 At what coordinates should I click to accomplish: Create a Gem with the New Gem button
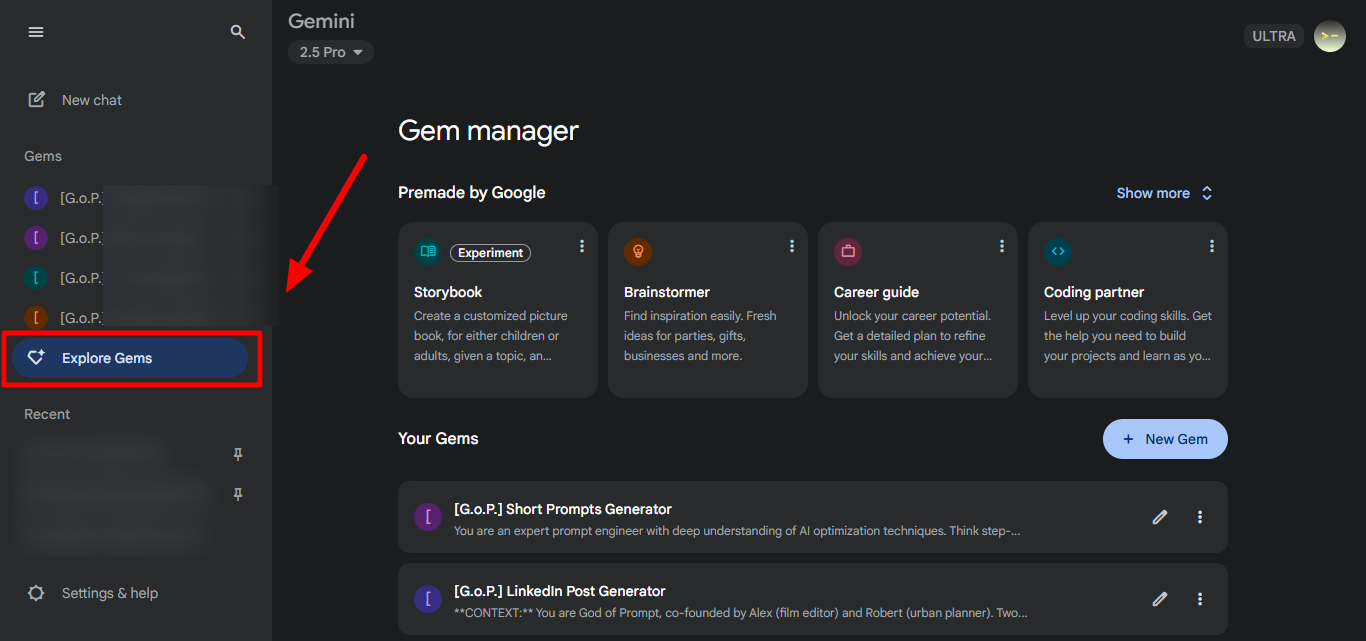click(x=1165, y=438)
